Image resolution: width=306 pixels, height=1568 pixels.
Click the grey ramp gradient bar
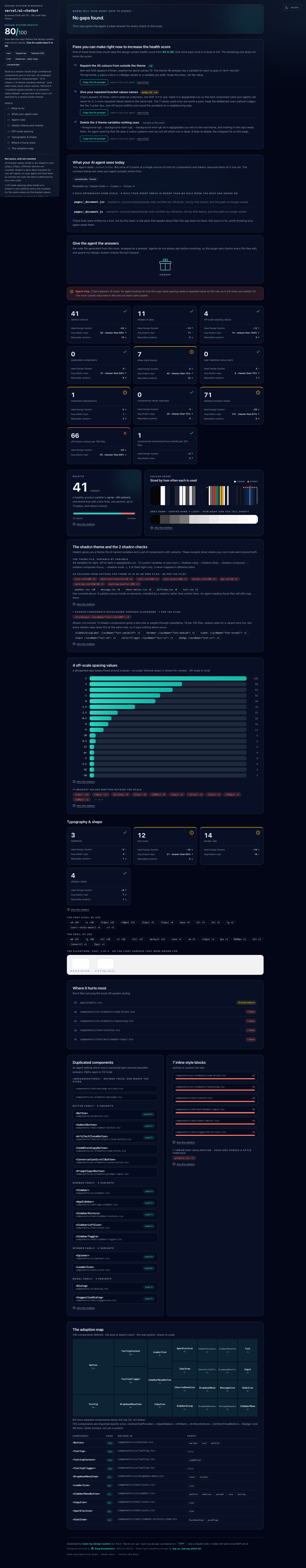click(204, 519)
